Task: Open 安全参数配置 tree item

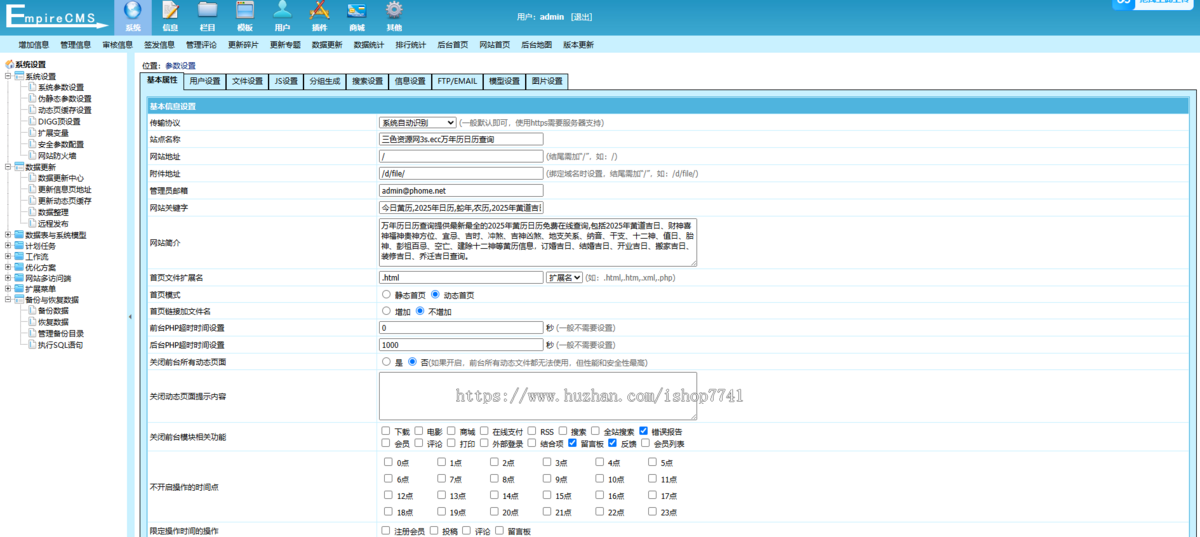Action: (x=61, y=144)
